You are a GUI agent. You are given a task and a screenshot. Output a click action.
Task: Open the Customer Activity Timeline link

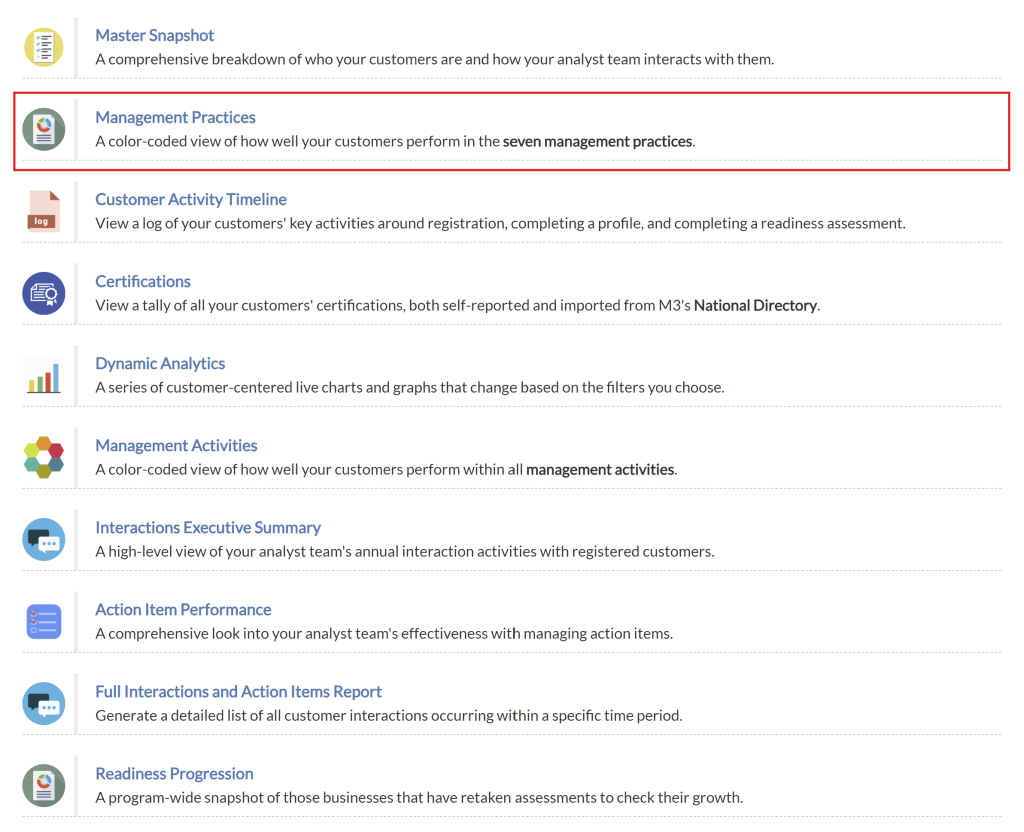(x=190, y=199)
